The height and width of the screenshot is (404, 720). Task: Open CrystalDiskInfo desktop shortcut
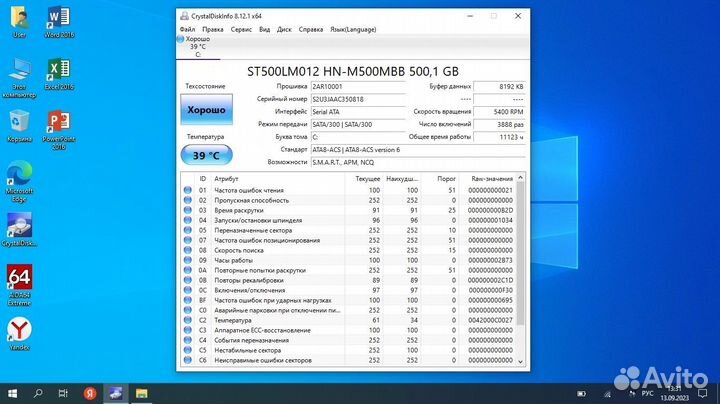(x=19, y=230)
